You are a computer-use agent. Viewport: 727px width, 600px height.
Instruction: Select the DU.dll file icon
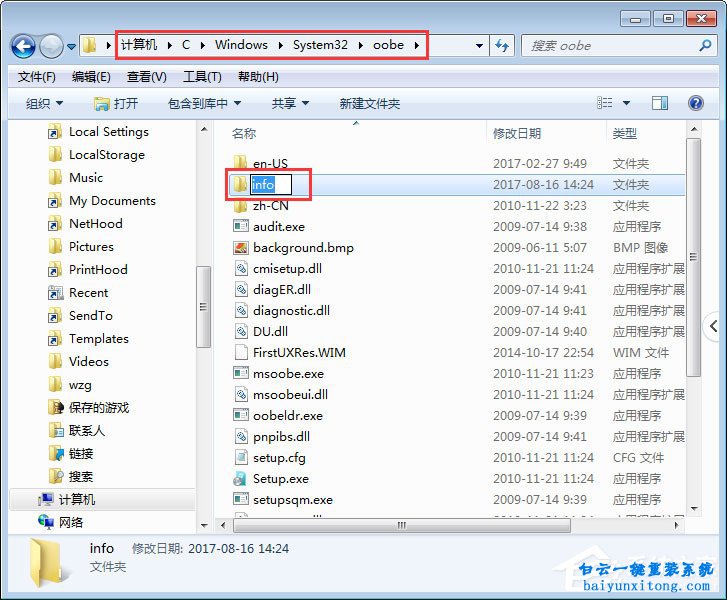pyautogui.click(x=241, y=332)
